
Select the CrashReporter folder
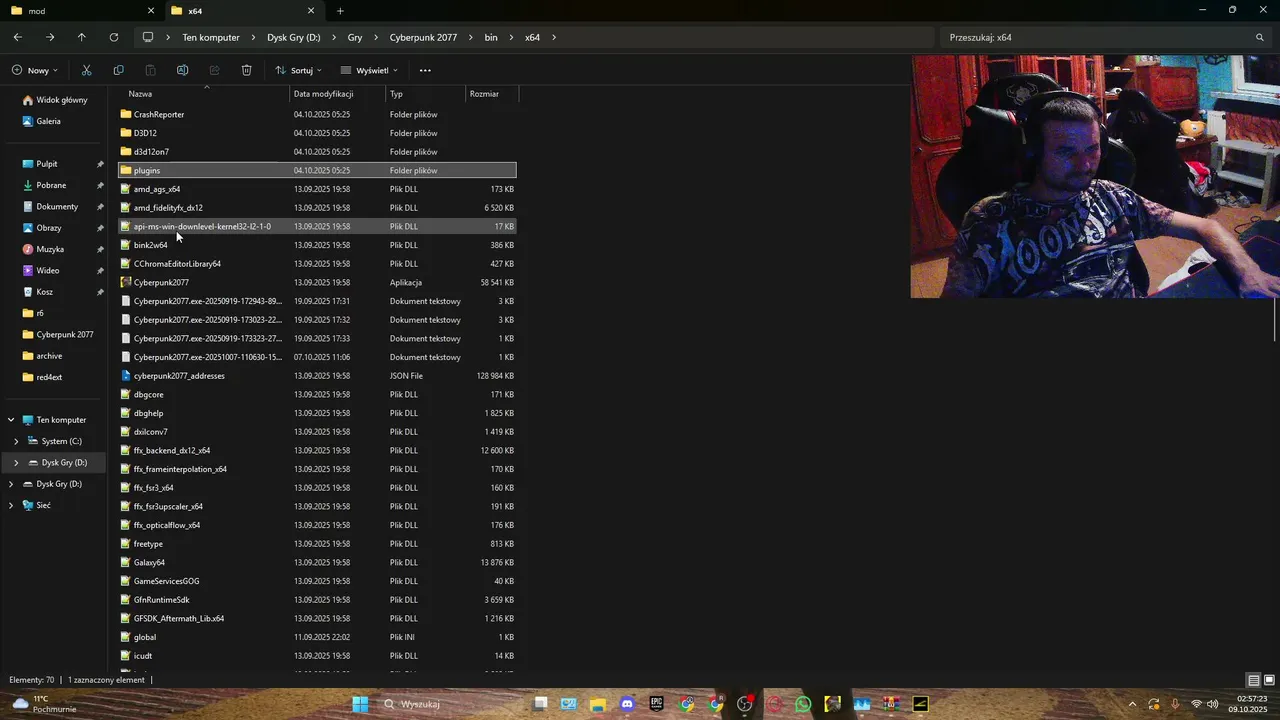(317, 114)
